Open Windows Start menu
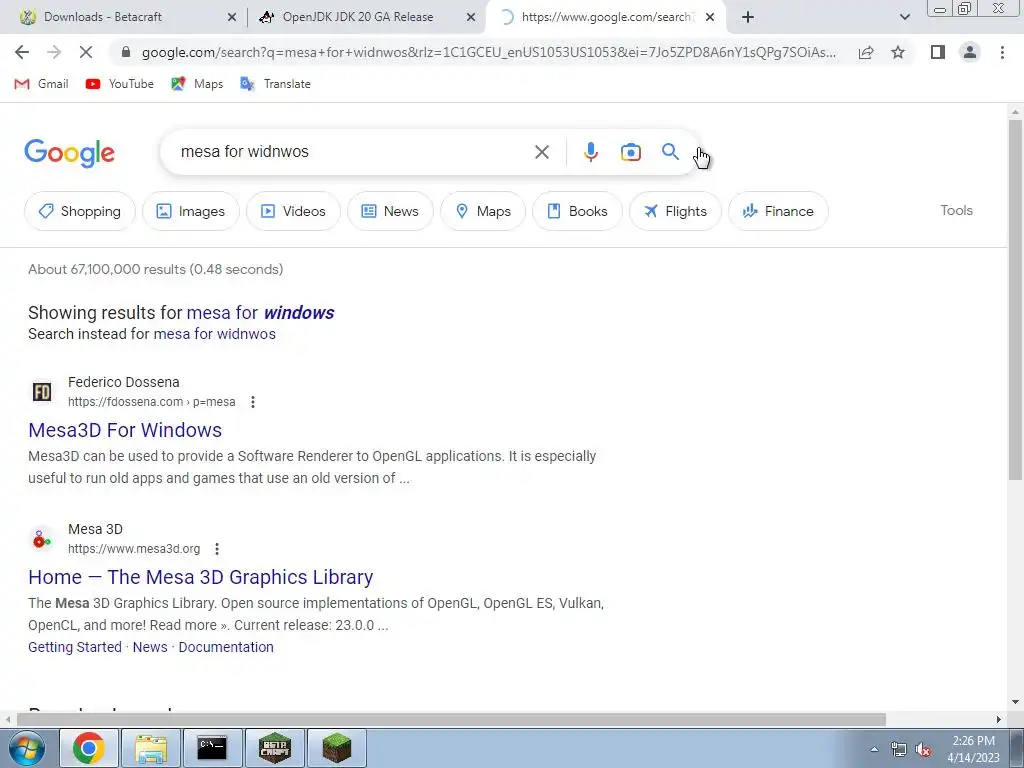This screenshot has width=1024, height=768. 27,748
